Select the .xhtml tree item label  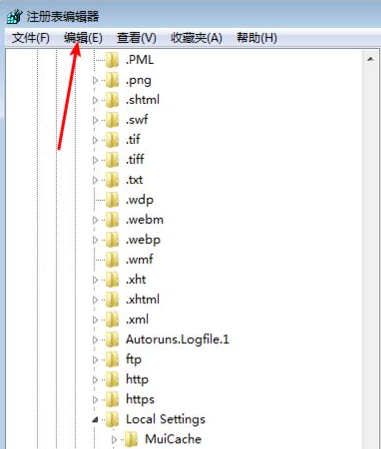pyautogui.click(x=143, y=299)
